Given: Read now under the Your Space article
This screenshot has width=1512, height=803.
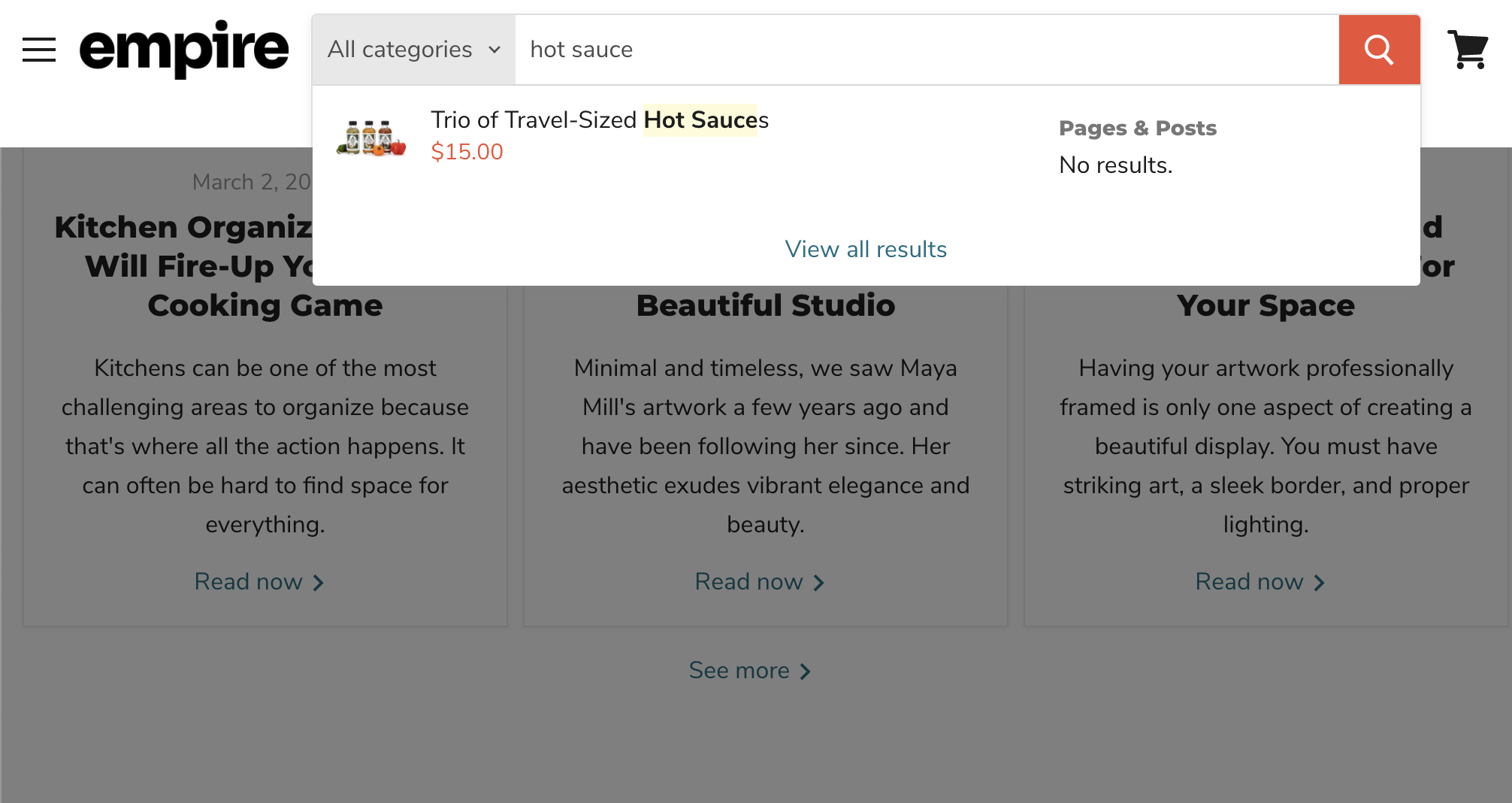Looking at the screenshot, I should point(1259,582).
